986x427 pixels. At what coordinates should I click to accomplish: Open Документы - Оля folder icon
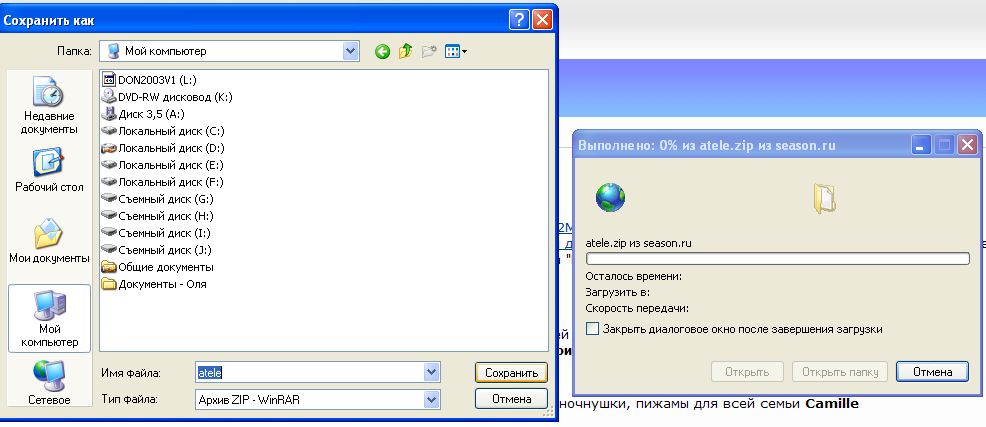[109, 284]
